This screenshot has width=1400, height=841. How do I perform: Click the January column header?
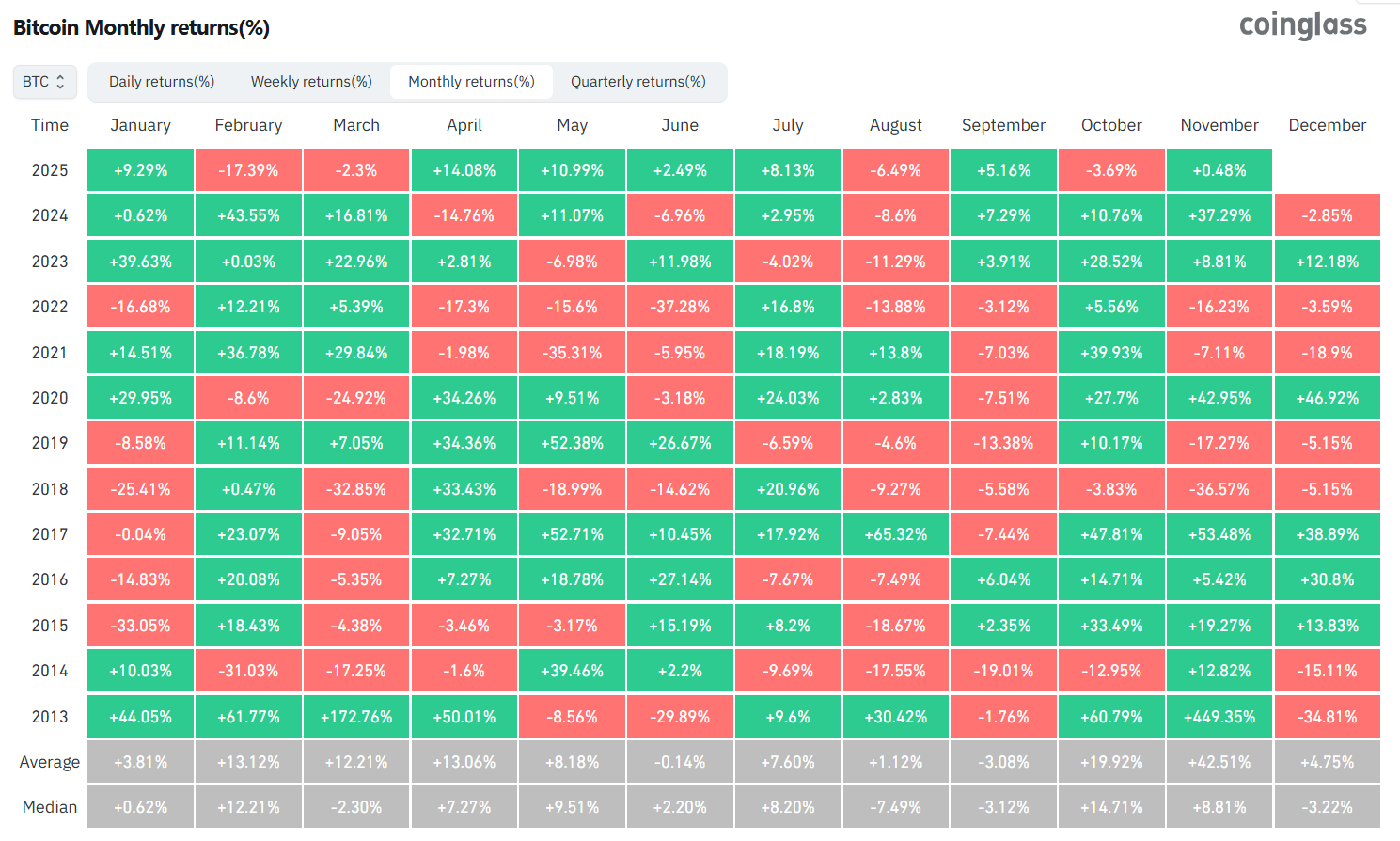click(x=141, y=125)
